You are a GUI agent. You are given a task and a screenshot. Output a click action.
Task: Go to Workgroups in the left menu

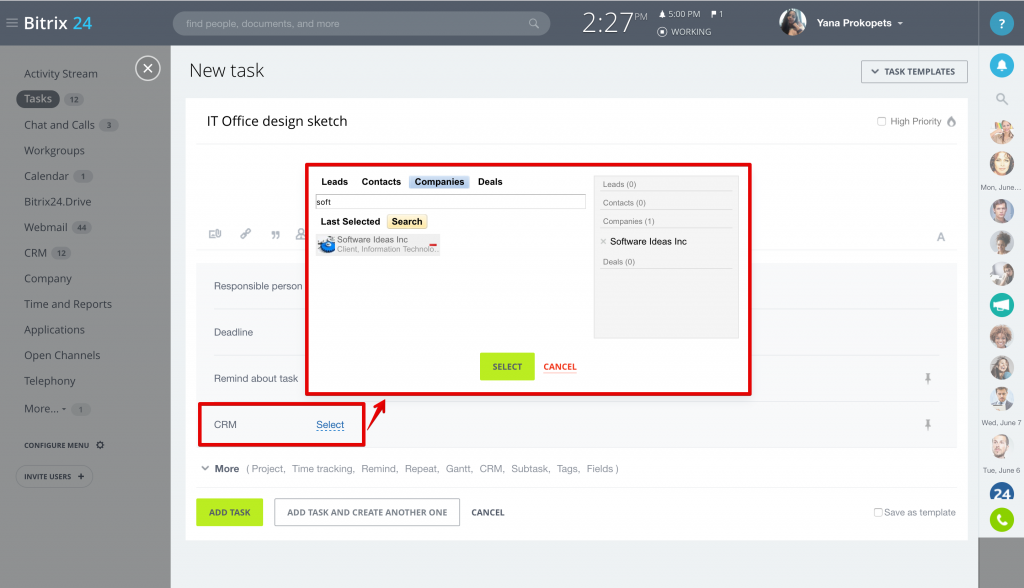[54, 150]
